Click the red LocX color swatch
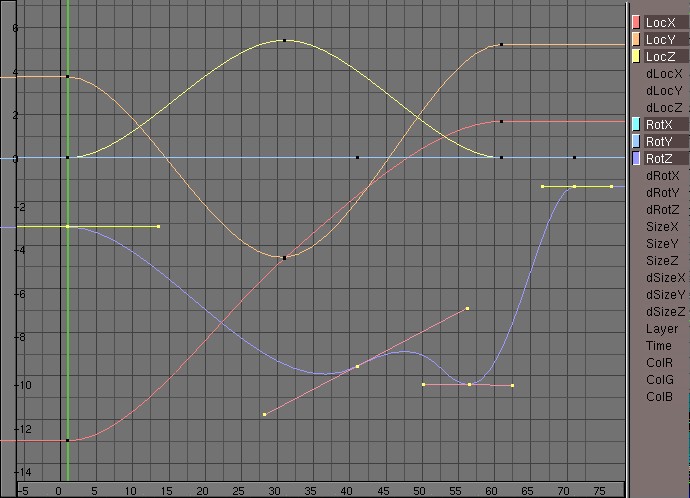 pos(636,22)
